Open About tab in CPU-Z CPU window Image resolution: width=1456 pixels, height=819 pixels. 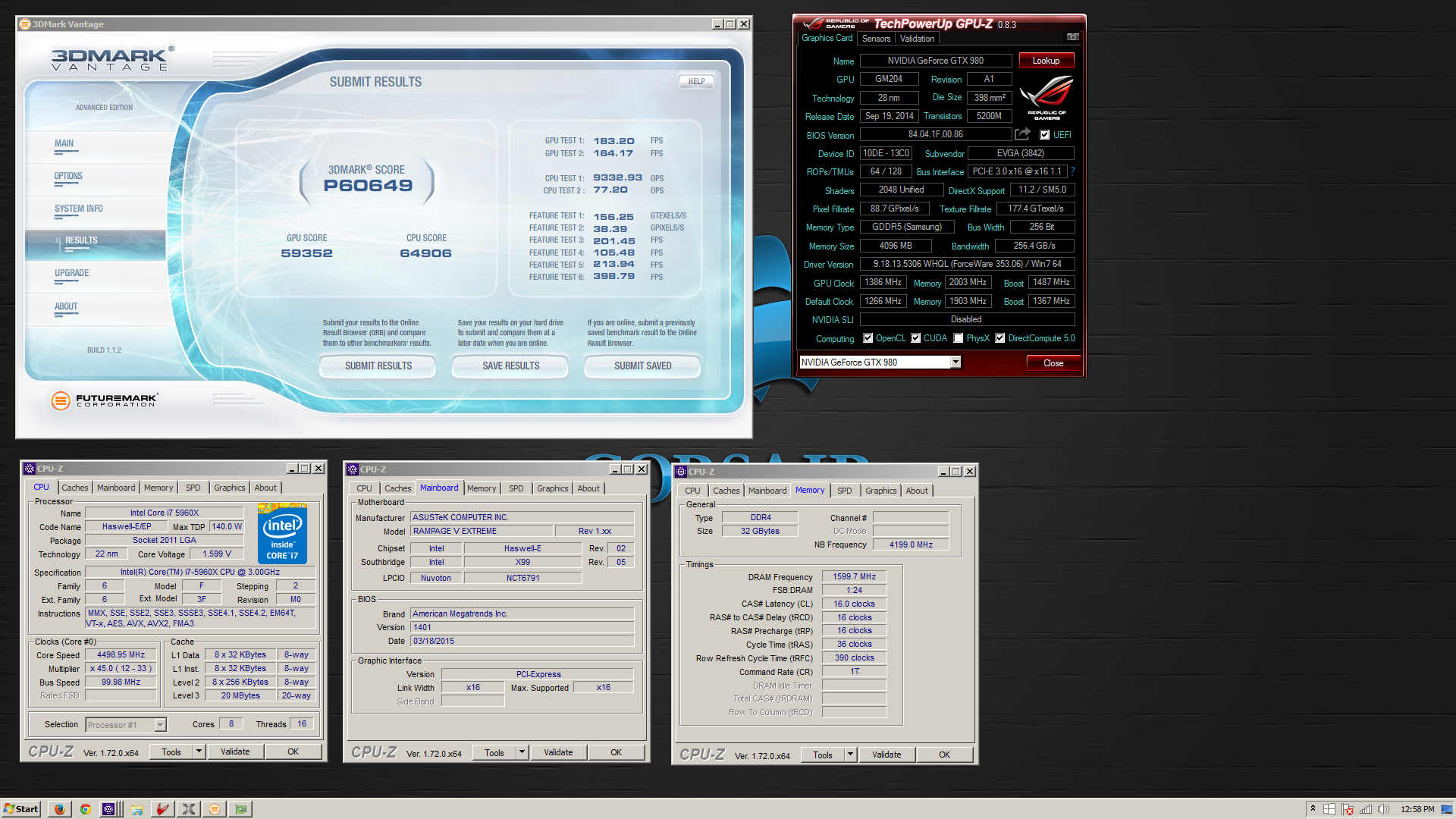pyautogui.click(x=265, y=488)
